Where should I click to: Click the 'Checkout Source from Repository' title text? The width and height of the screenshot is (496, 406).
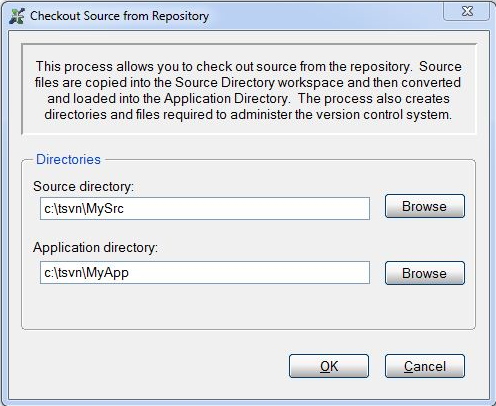coord(119,16)
